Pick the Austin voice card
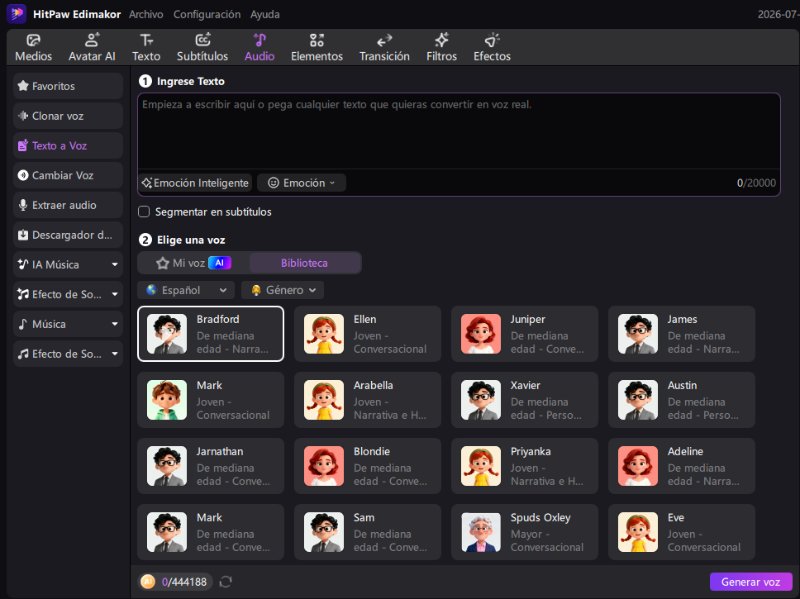Screen dimensions: 800x599 click(x=682, y=400)
